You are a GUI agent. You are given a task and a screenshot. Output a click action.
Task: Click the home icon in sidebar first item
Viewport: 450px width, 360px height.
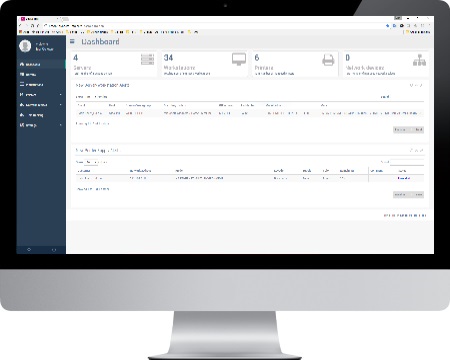click(22, 64)
